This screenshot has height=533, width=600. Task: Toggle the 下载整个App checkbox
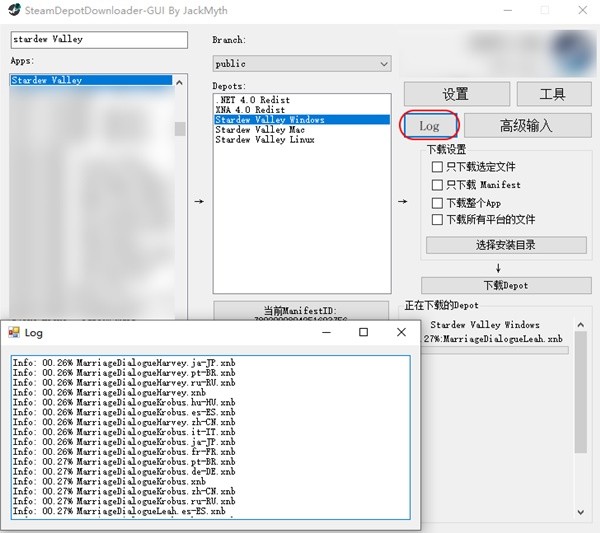(437, 203)
